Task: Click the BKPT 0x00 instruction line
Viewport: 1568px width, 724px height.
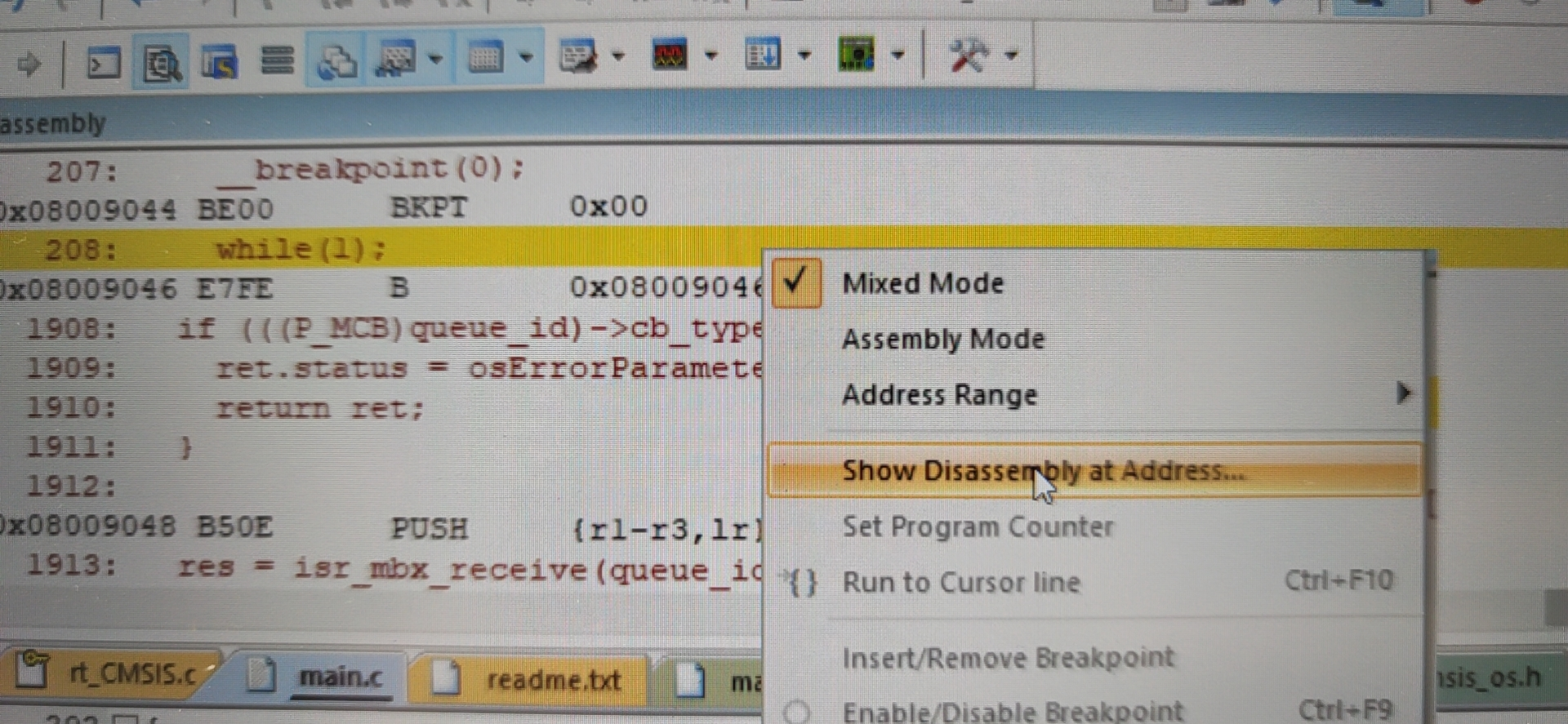Action: (x=323, y=208)
